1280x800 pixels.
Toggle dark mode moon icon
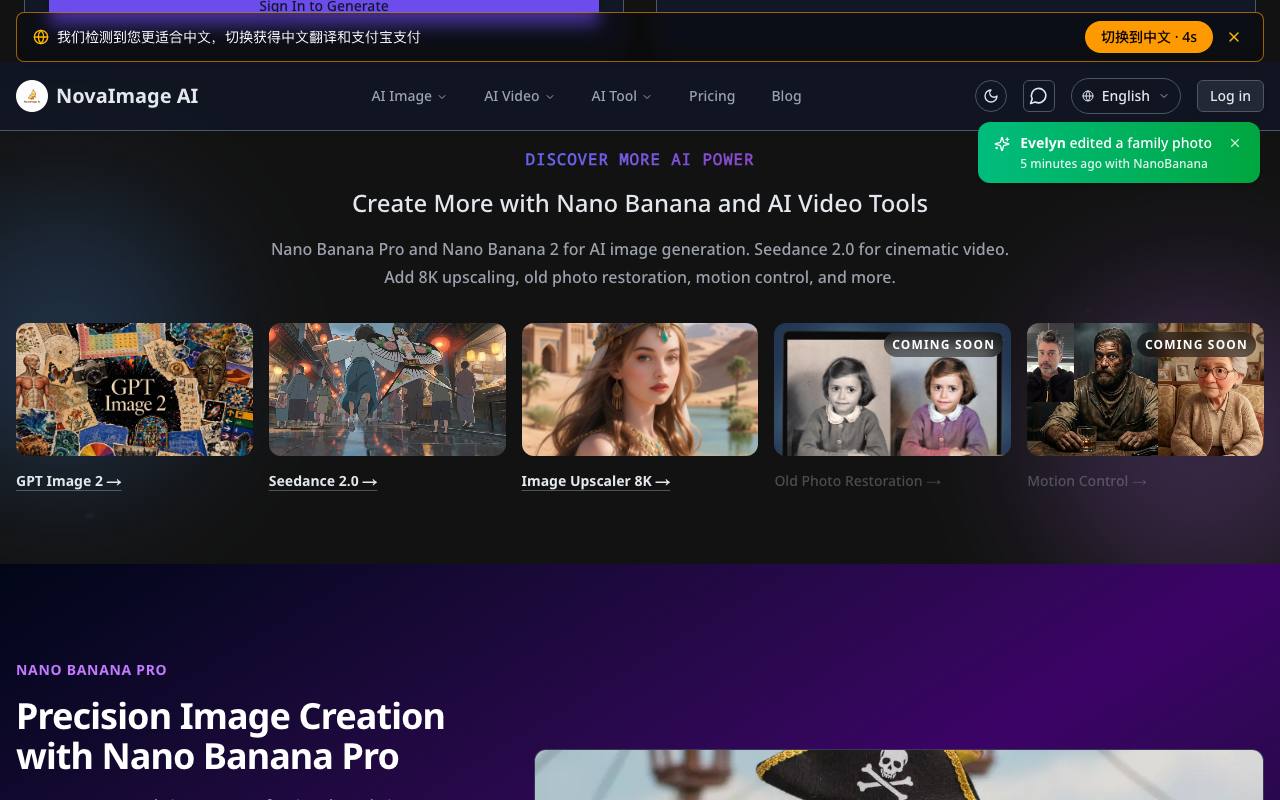tap(991, 96)
